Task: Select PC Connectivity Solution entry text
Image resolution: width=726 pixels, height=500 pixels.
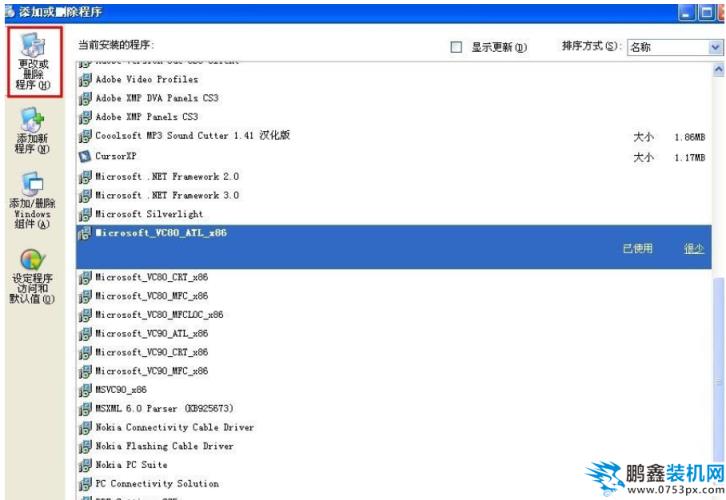Action: pos(157,483)
